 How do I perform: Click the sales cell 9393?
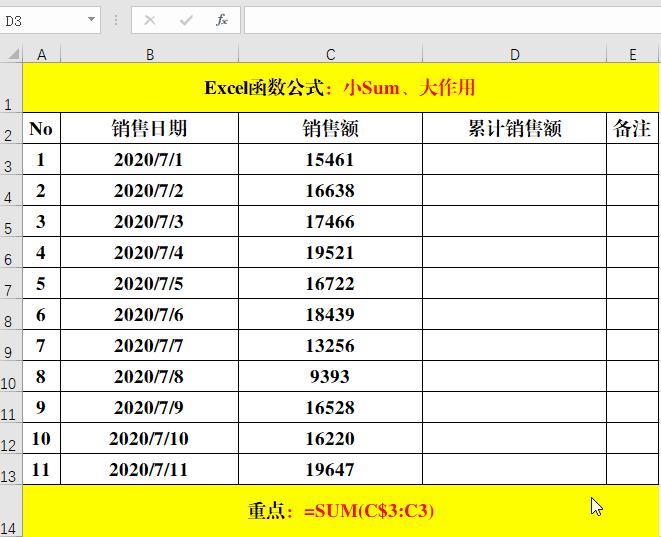click(x=330, y=376)
